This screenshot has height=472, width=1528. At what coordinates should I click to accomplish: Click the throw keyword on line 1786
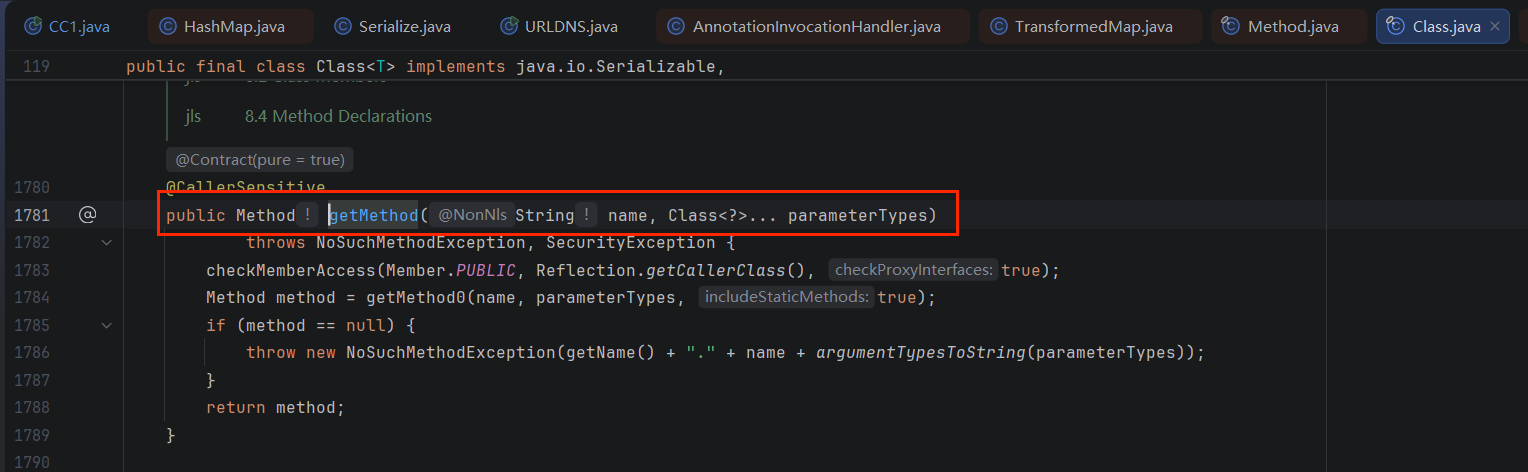click(x=271, y=352)
